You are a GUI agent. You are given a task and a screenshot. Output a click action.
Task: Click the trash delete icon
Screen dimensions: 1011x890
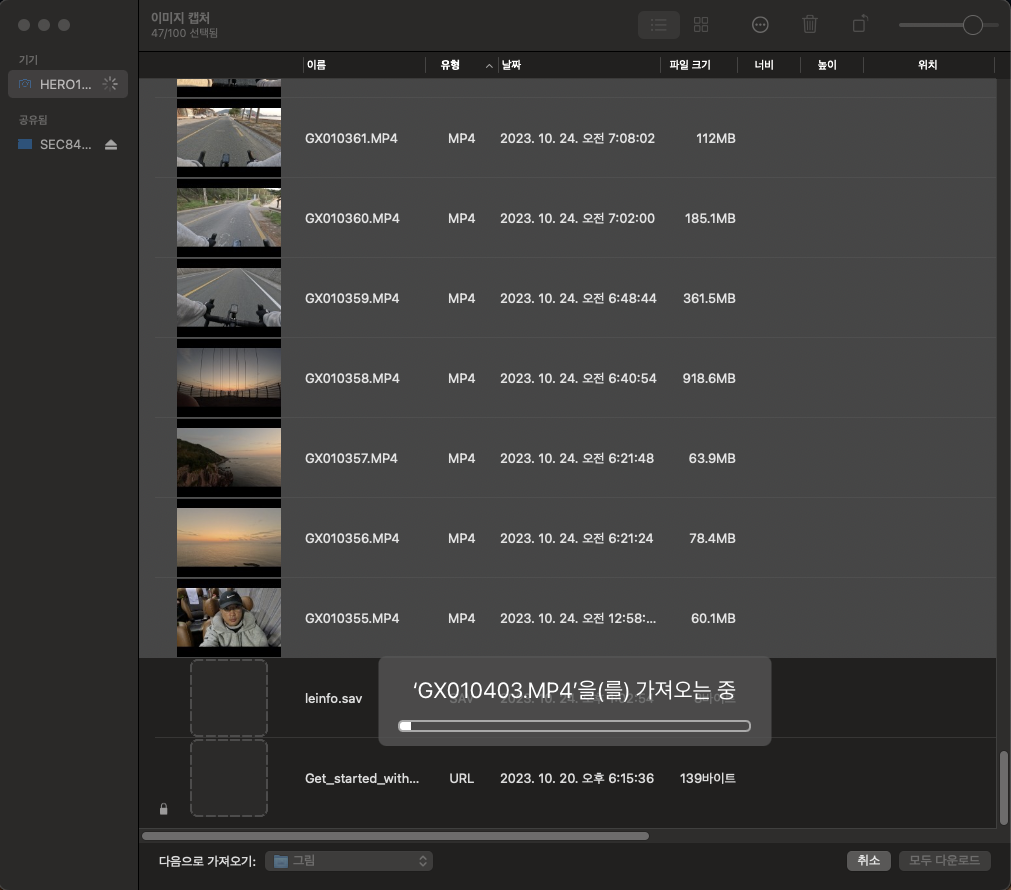pyautogui.click(x=810, y=25)
